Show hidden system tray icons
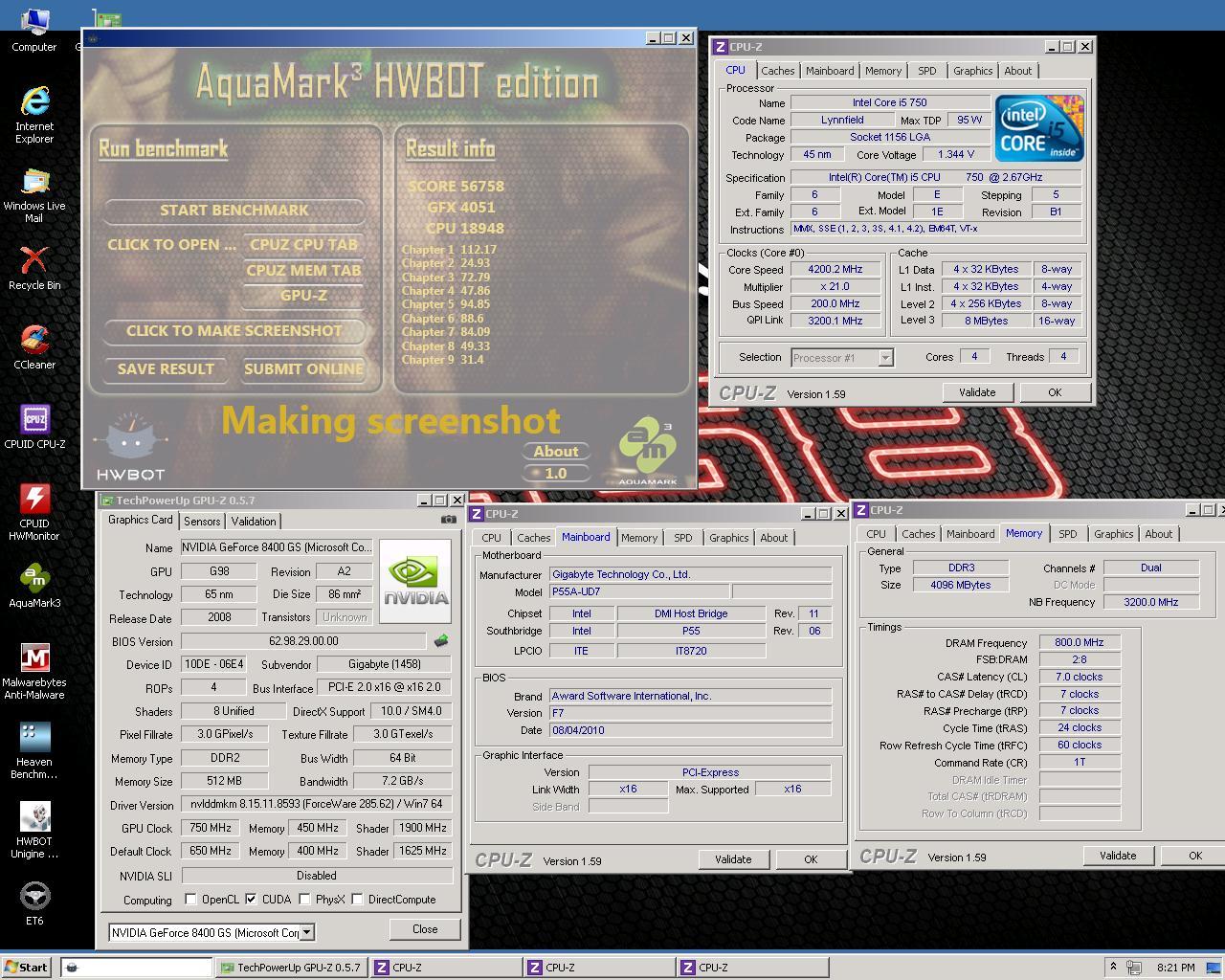 point(1112,968)
